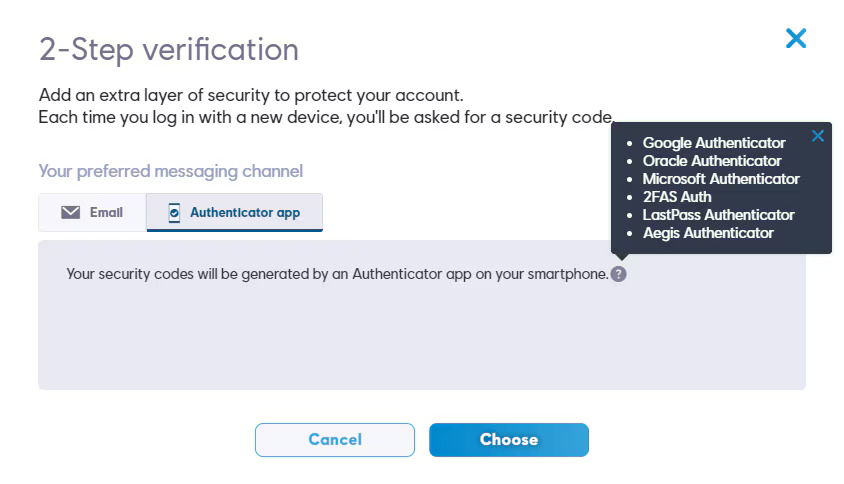Click 2FAS Auth in the tooltip list
Screen dimensions: 844x484
click(x=677, y=197)
